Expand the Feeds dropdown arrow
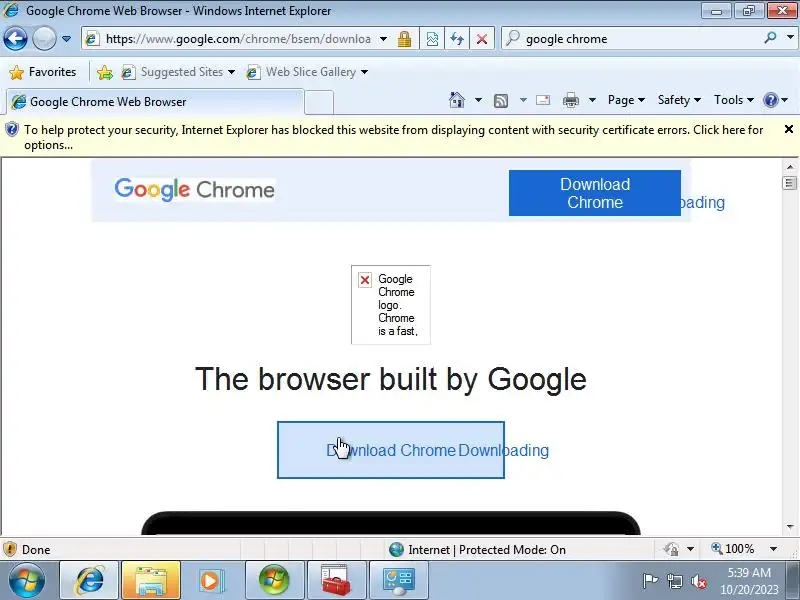The height and width of the screenshot is (600, 800). (x=523, y=100)
